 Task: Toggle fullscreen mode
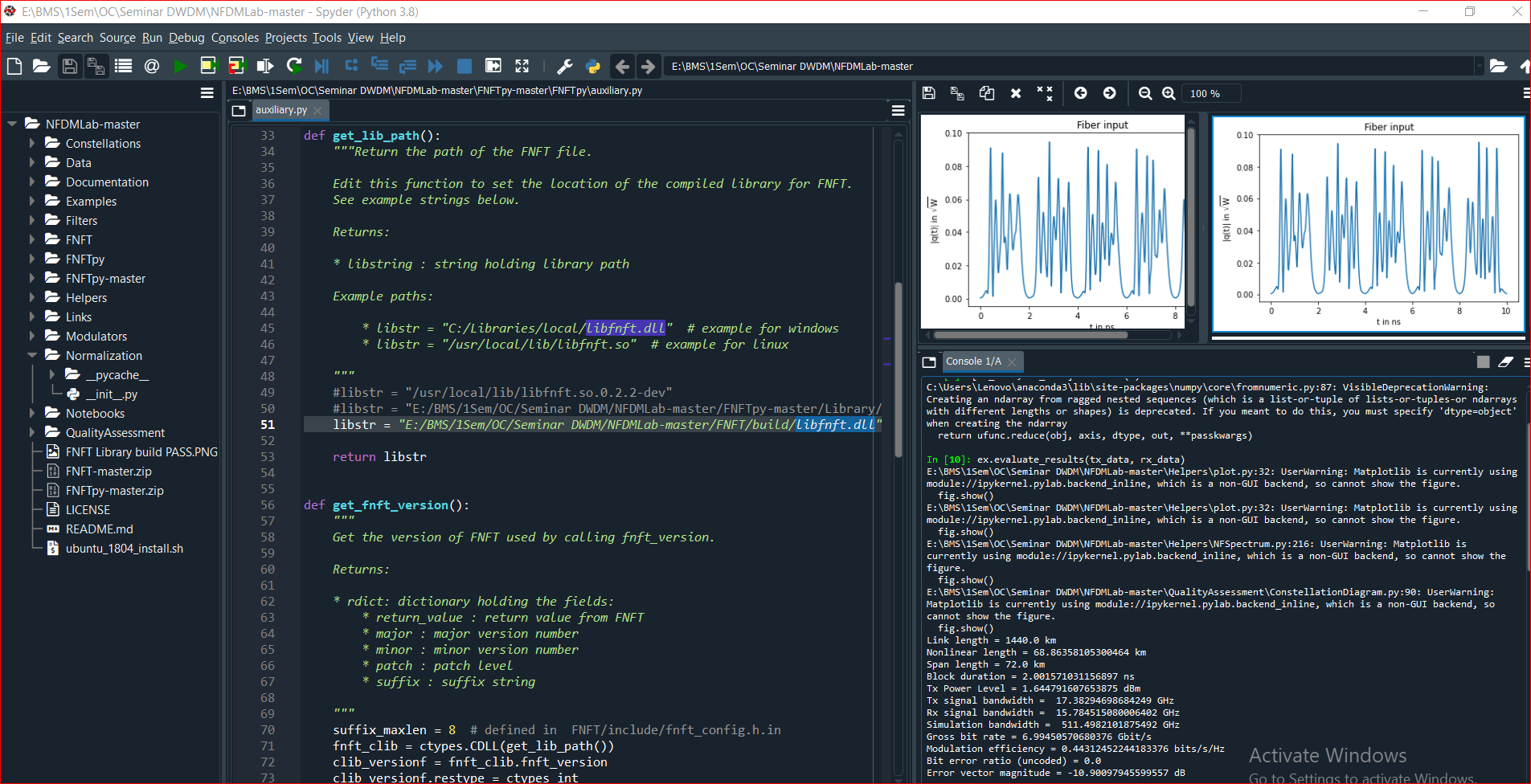tap(522, 66)
